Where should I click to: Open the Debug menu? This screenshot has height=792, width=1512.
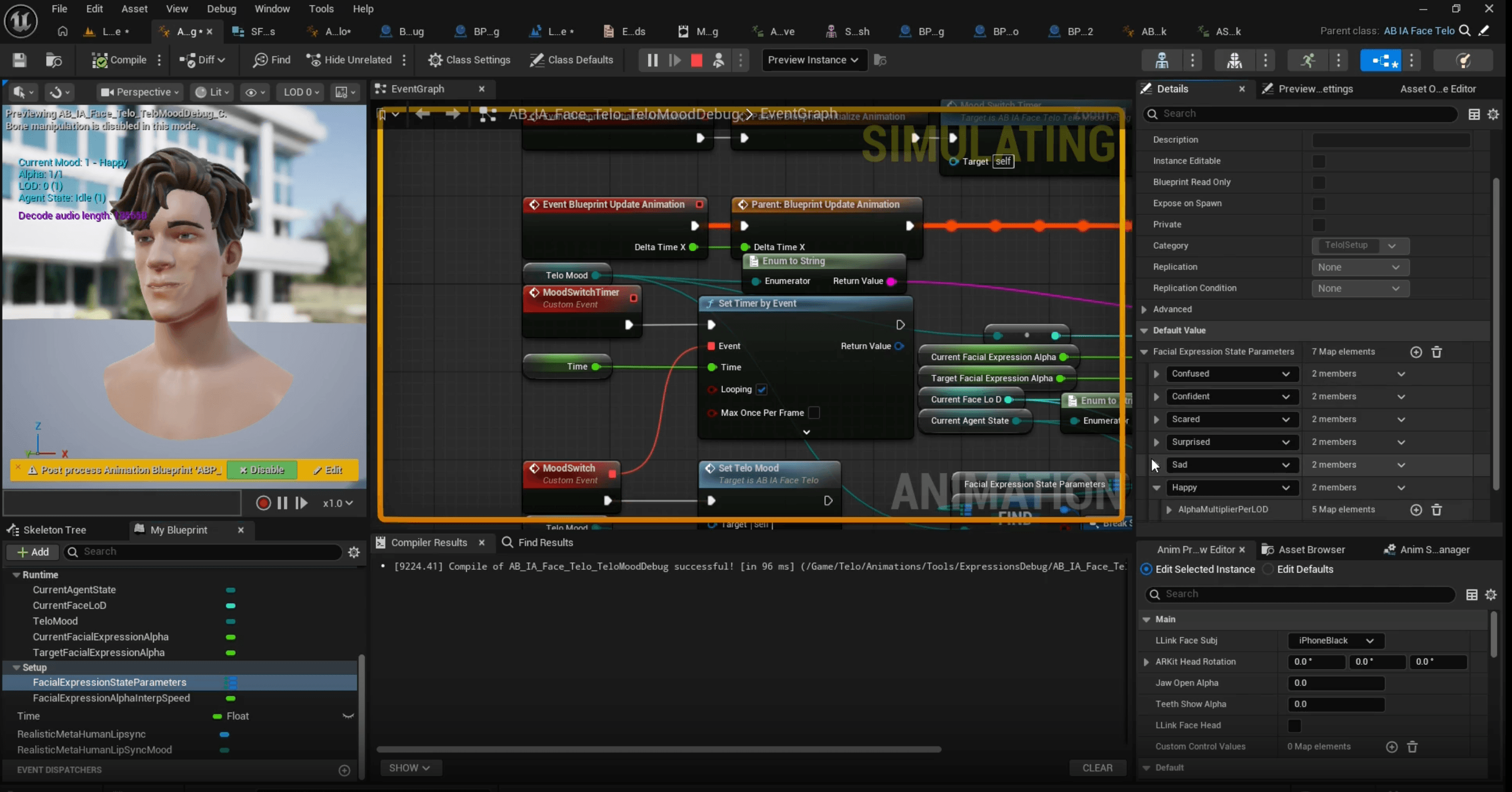click(x=222, y=9)
